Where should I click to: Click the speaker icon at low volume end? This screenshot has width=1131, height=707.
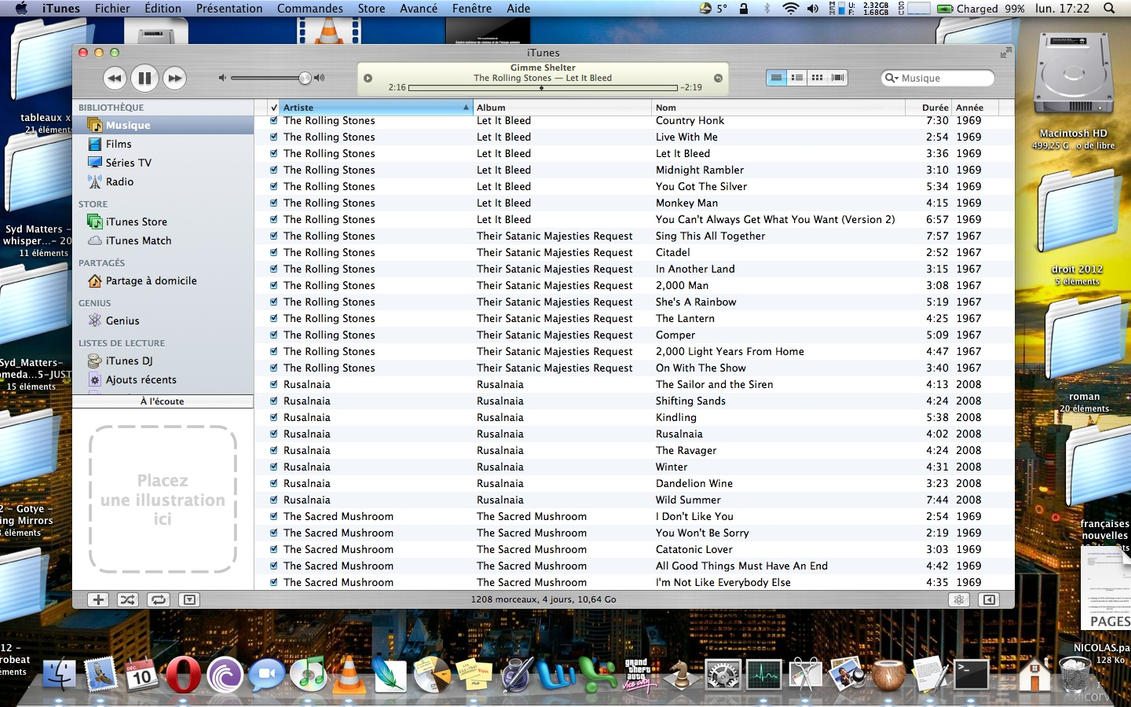click(x=223, y=78)
